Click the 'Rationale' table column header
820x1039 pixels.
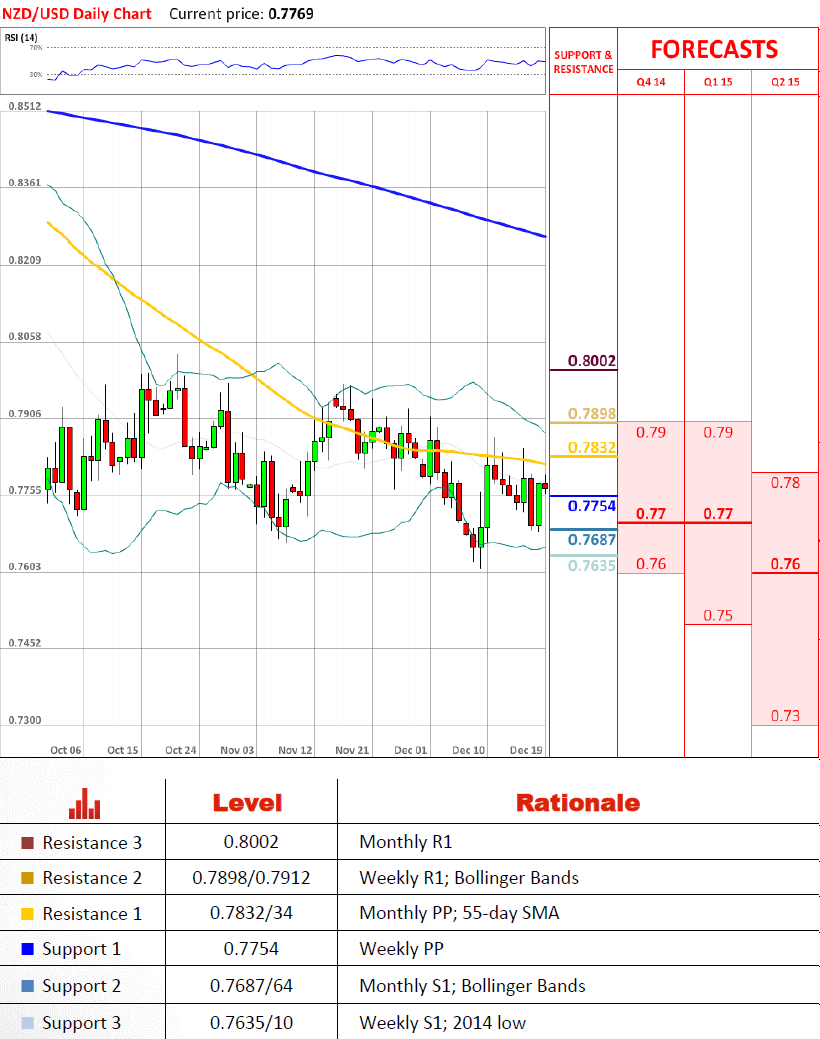pos(578,803)
